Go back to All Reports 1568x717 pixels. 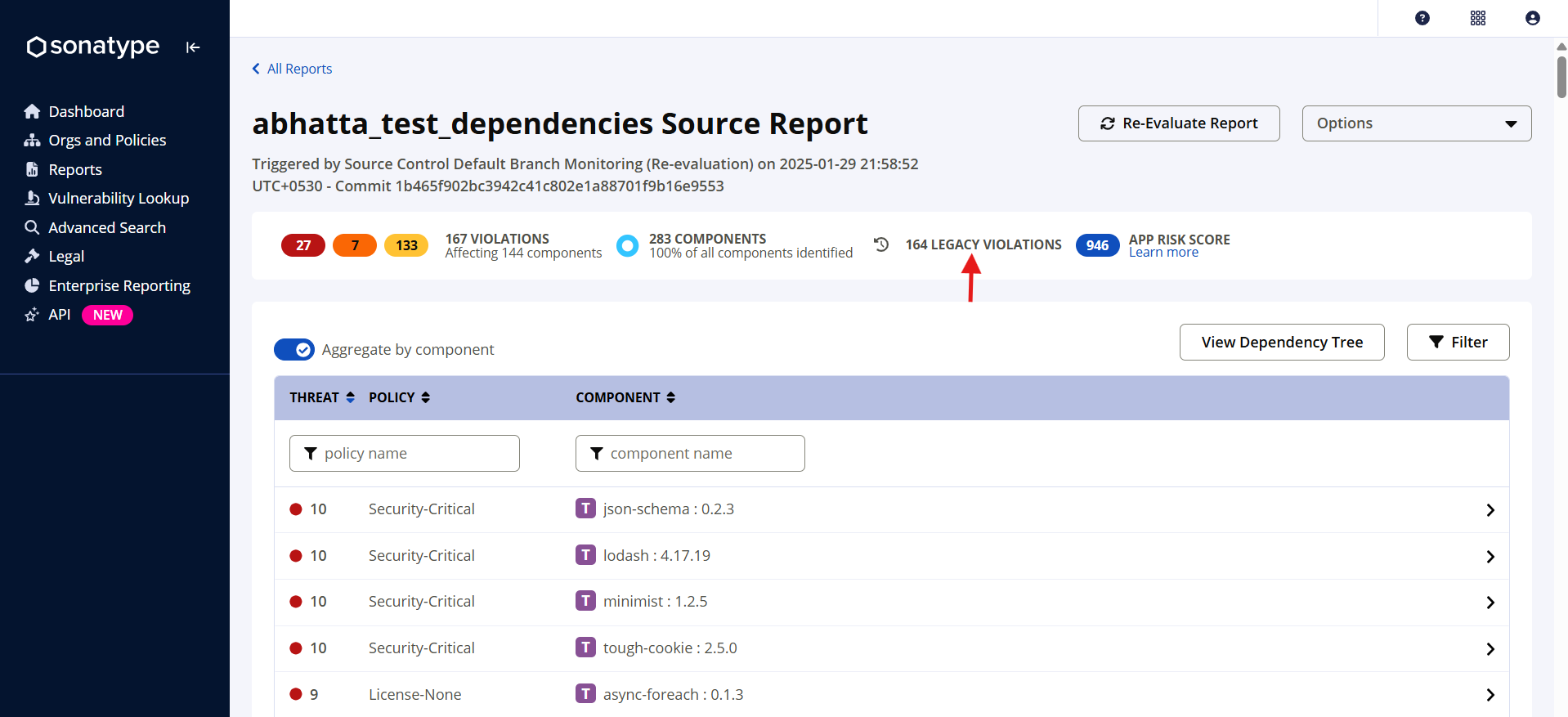(x=292, y=69)
